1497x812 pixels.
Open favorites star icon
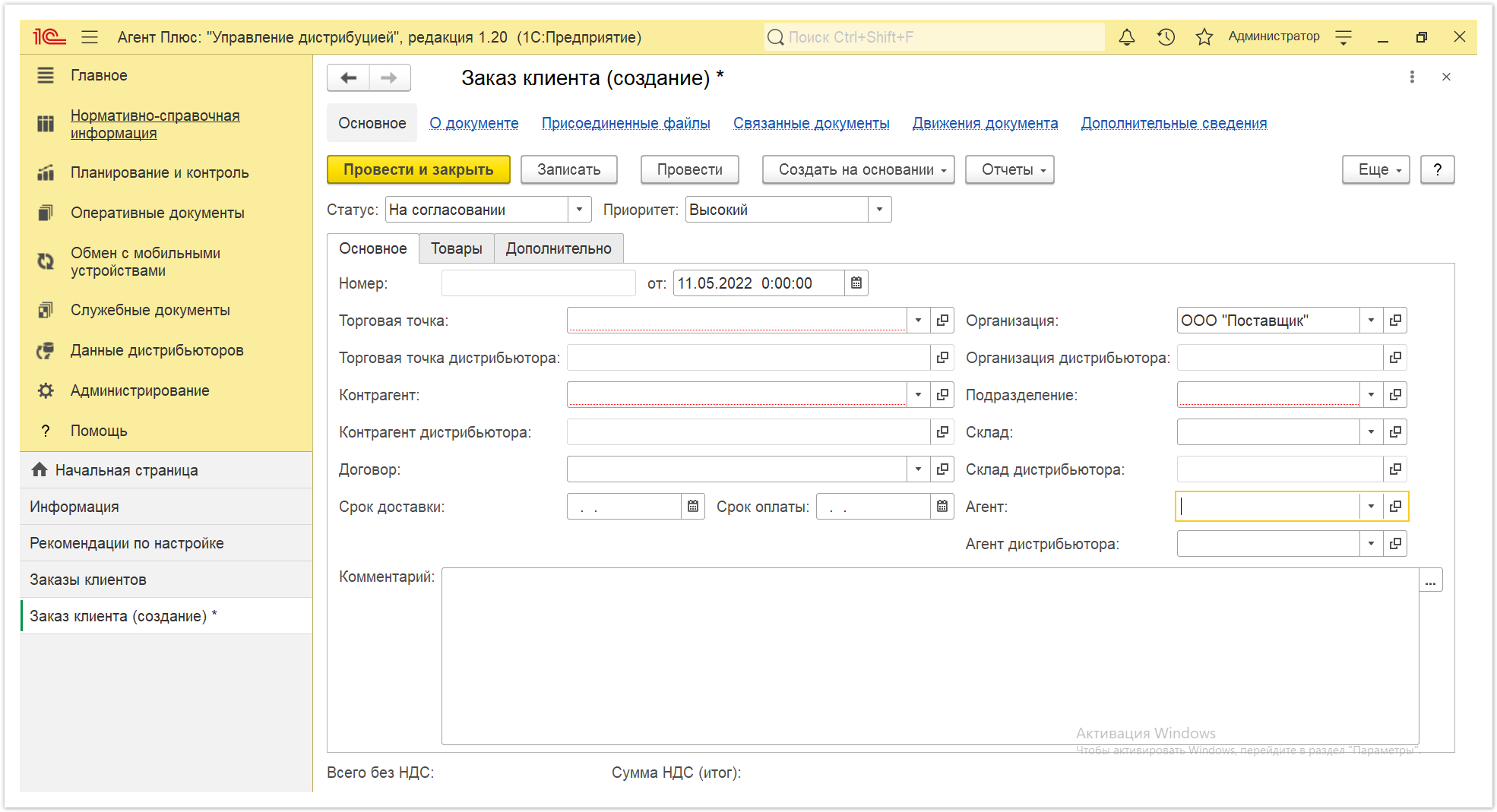[x=1204, y=36]
